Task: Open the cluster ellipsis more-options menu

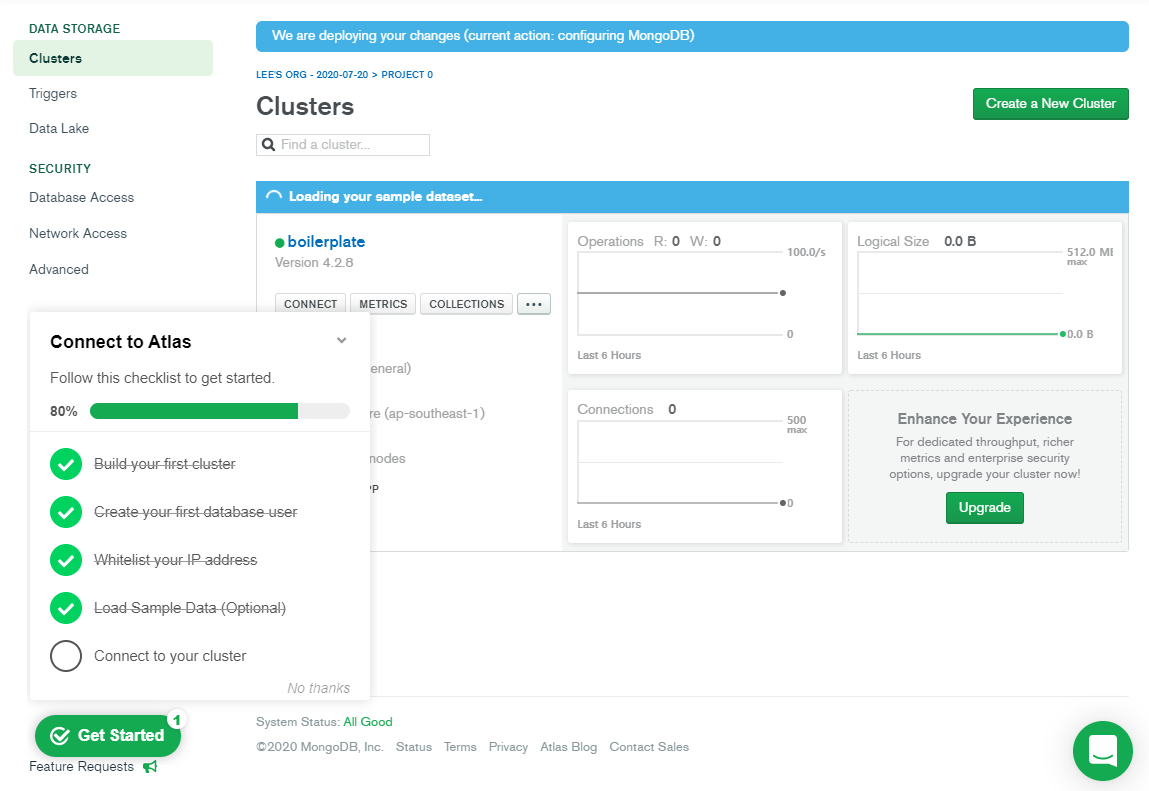Action: [533, 304]
